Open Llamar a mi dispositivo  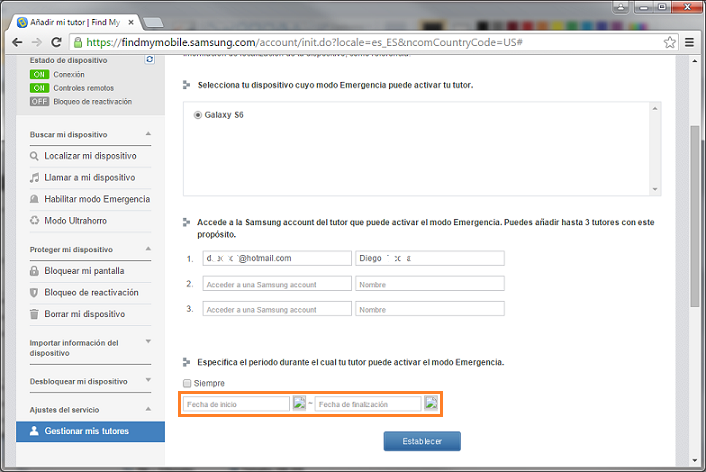[x=90, y=178]
